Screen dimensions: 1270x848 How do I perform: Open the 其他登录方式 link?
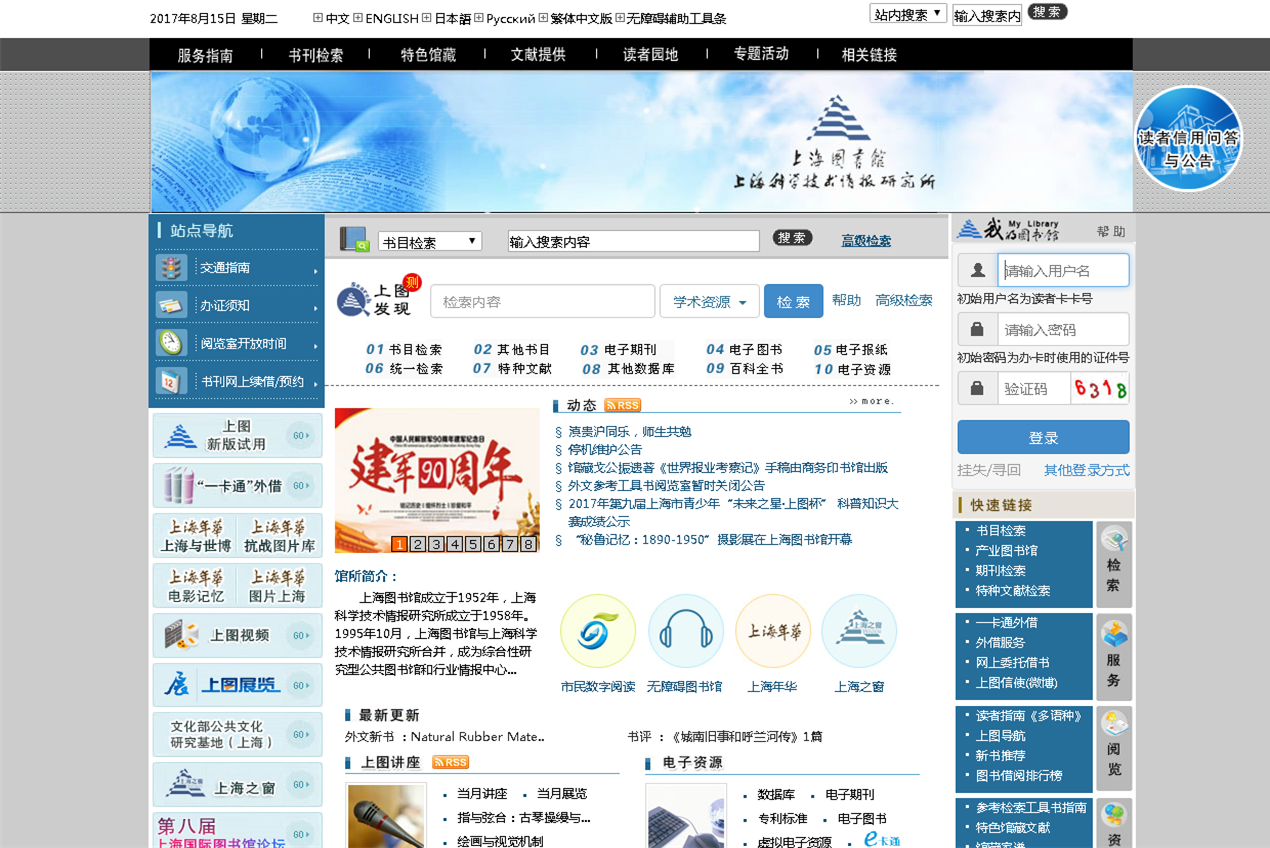[x=1087, y=470]
